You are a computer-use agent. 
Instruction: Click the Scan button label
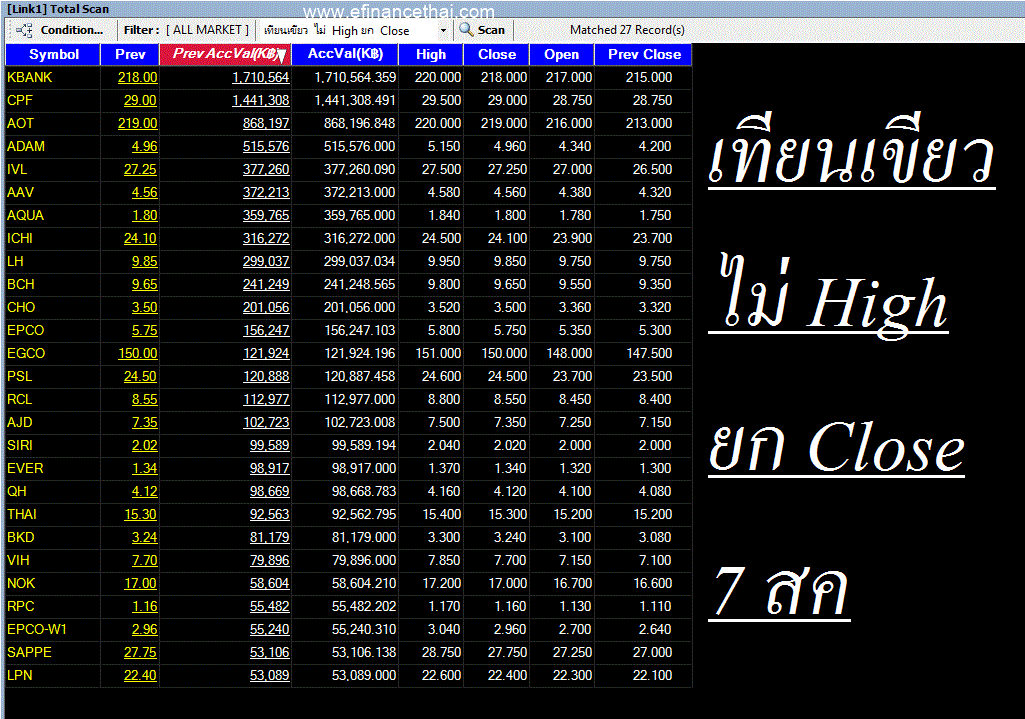pos(491,30)
